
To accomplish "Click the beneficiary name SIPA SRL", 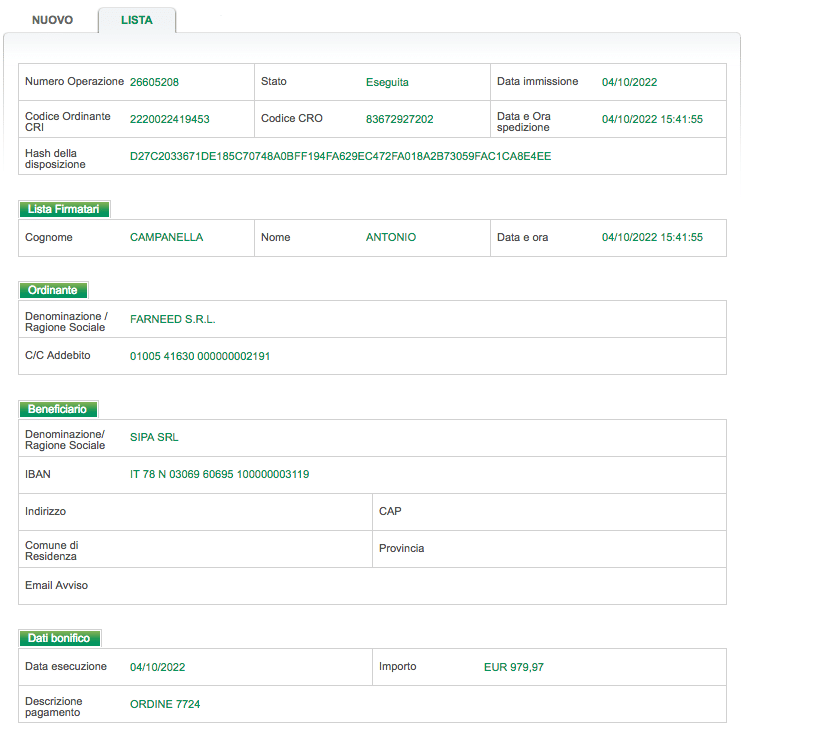I will pos(154,438).
